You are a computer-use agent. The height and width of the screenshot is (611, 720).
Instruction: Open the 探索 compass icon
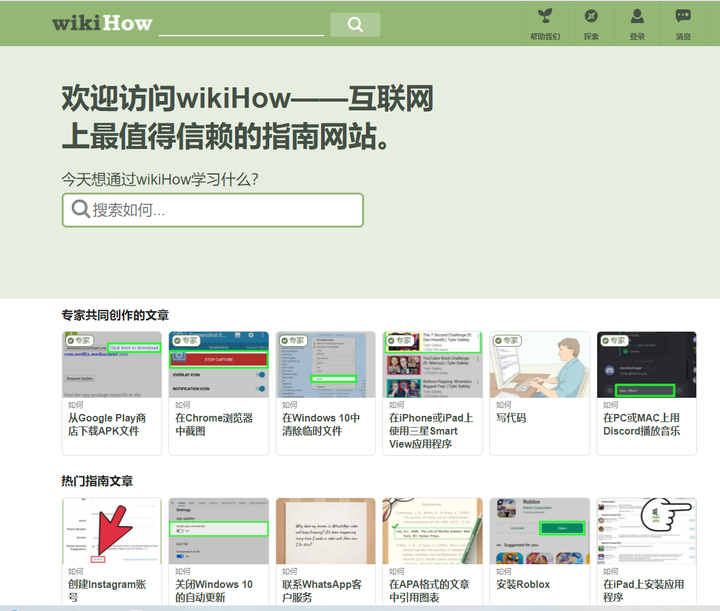coord(591,16)
